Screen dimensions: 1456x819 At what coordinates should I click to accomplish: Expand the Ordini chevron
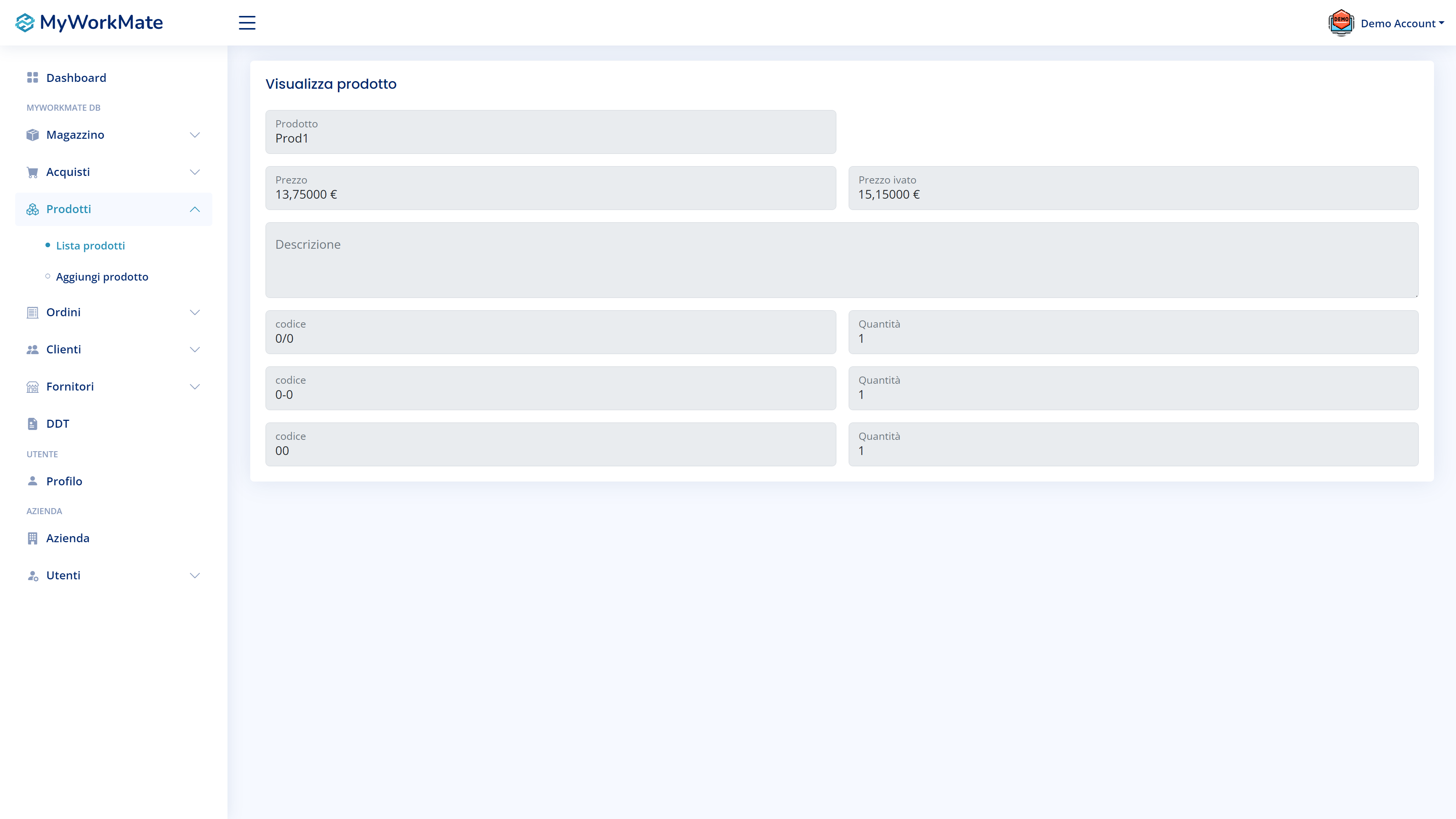[195, 312]
